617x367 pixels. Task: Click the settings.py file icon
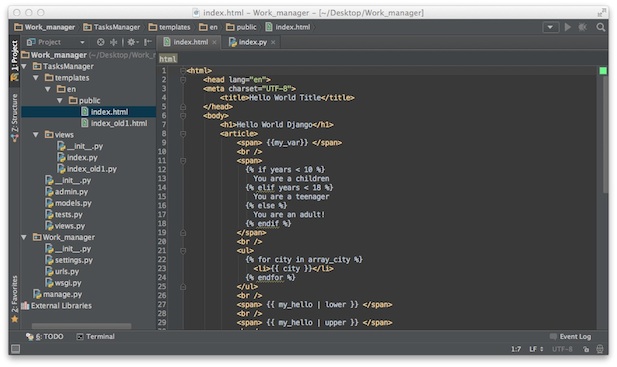click(x=49, y=260)
